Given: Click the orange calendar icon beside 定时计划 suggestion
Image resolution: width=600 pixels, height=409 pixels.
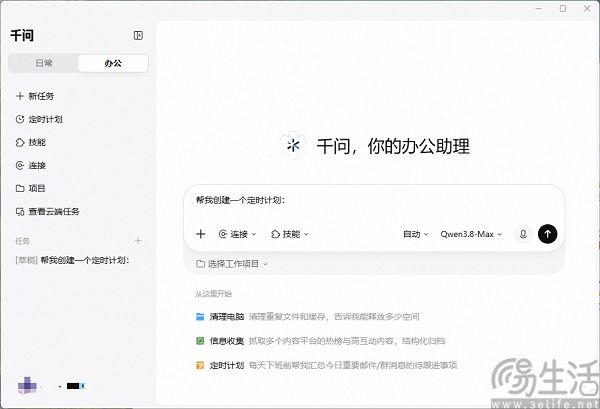Looking at the screenshot, I should [x=200, y=365].
